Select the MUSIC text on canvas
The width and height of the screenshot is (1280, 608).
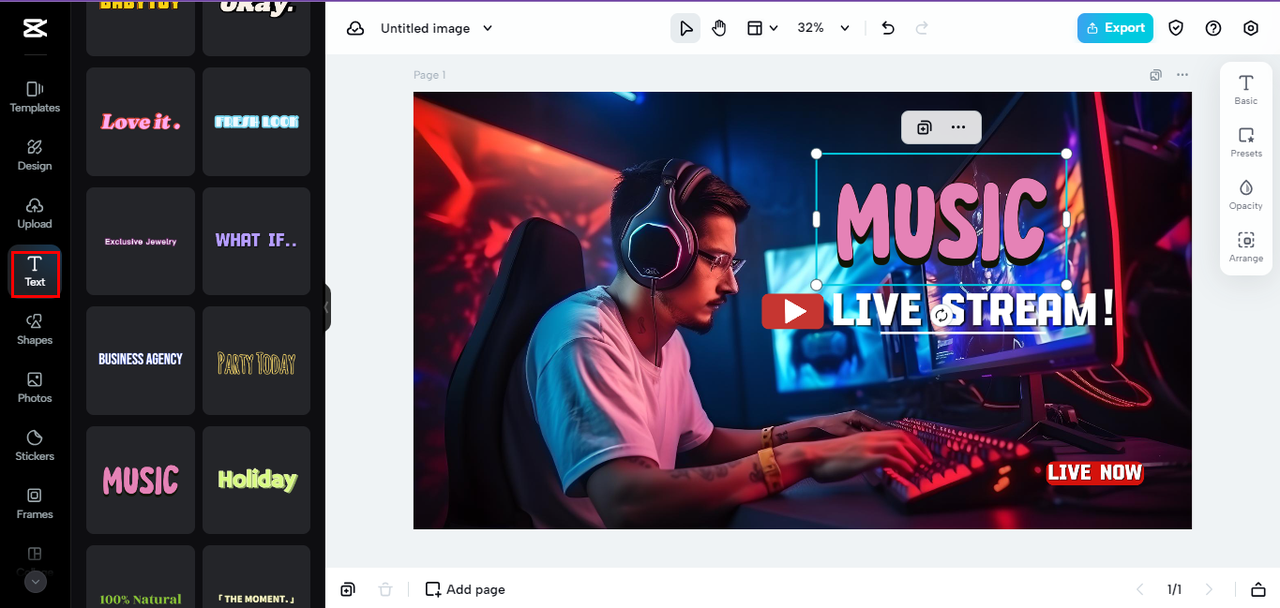(x=941, y=219)
